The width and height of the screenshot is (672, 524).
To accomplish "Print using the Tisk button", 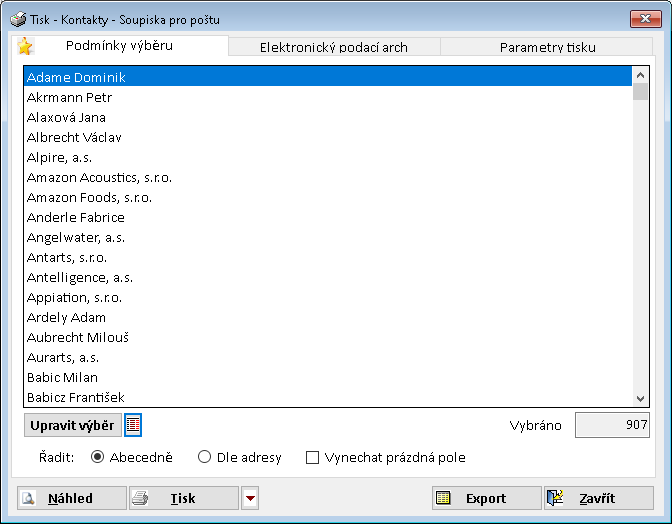I will [184, 498].
